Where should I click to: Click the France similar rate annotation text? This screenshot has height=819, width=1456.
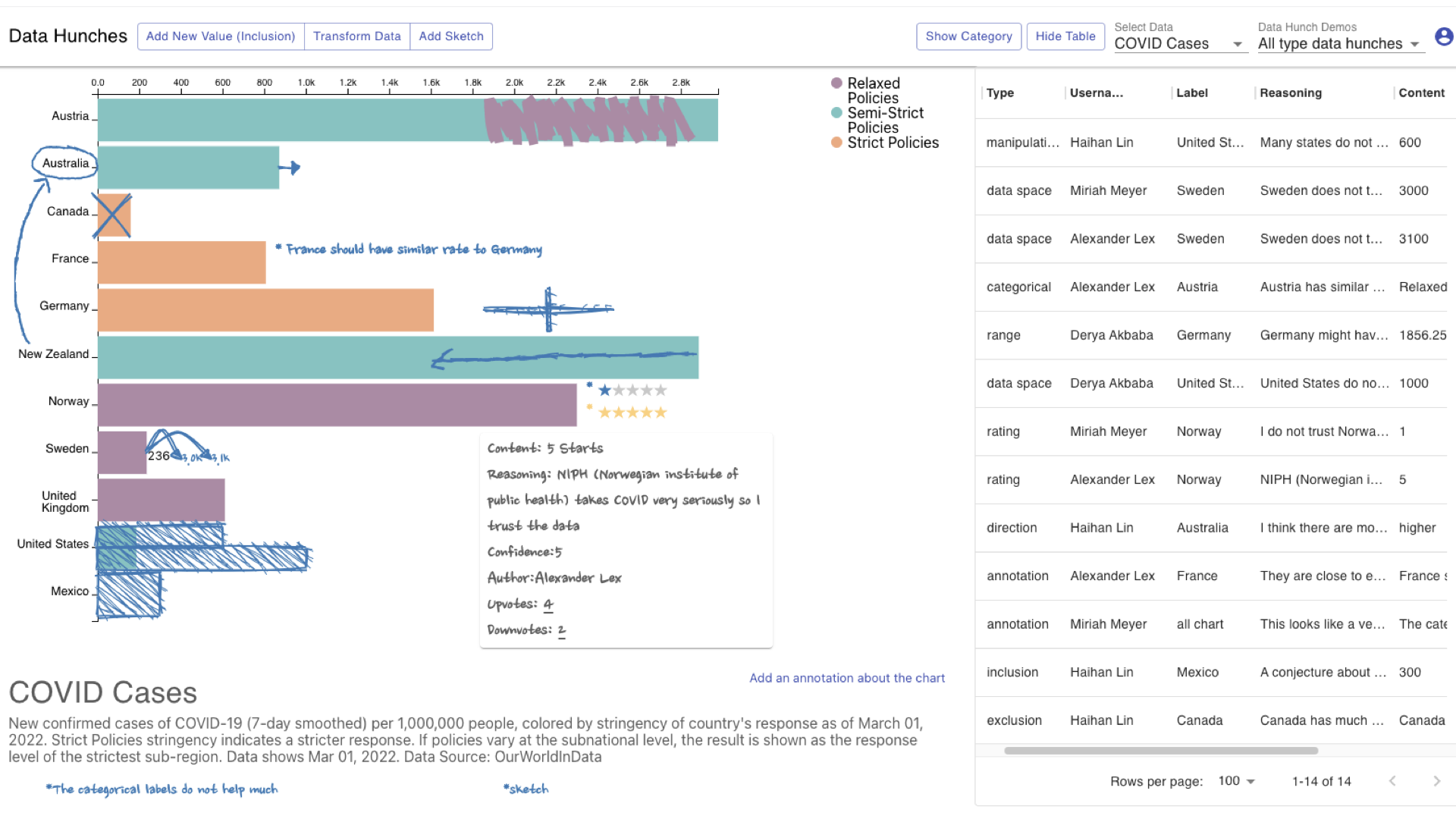coord(409,249)
